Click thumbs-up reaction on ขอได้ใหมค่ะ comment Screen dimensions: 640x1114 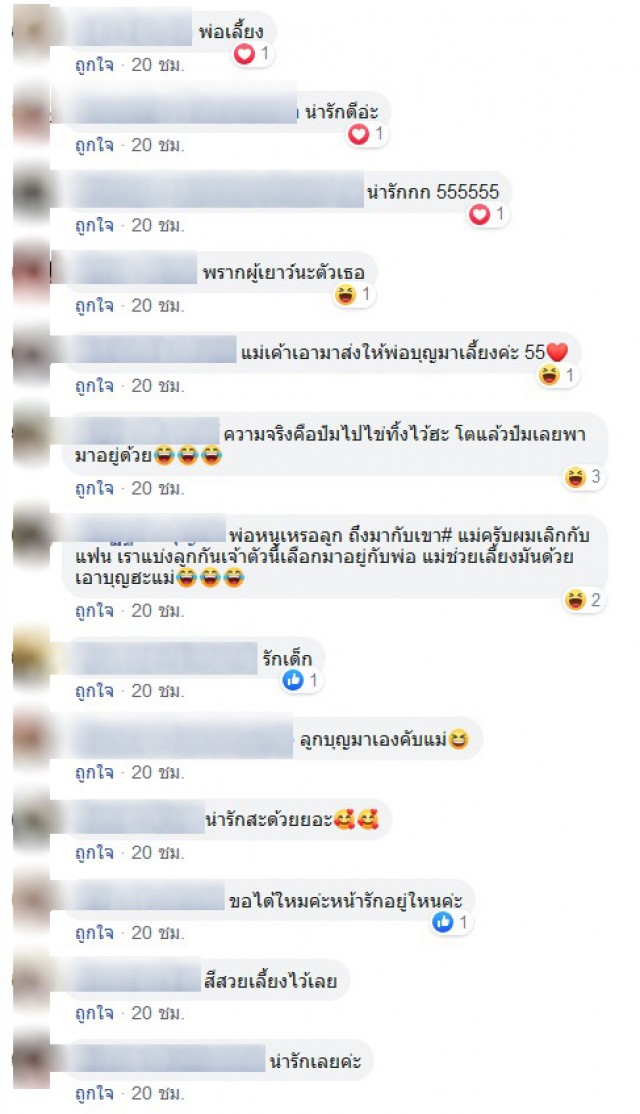[x=443, y=922]
